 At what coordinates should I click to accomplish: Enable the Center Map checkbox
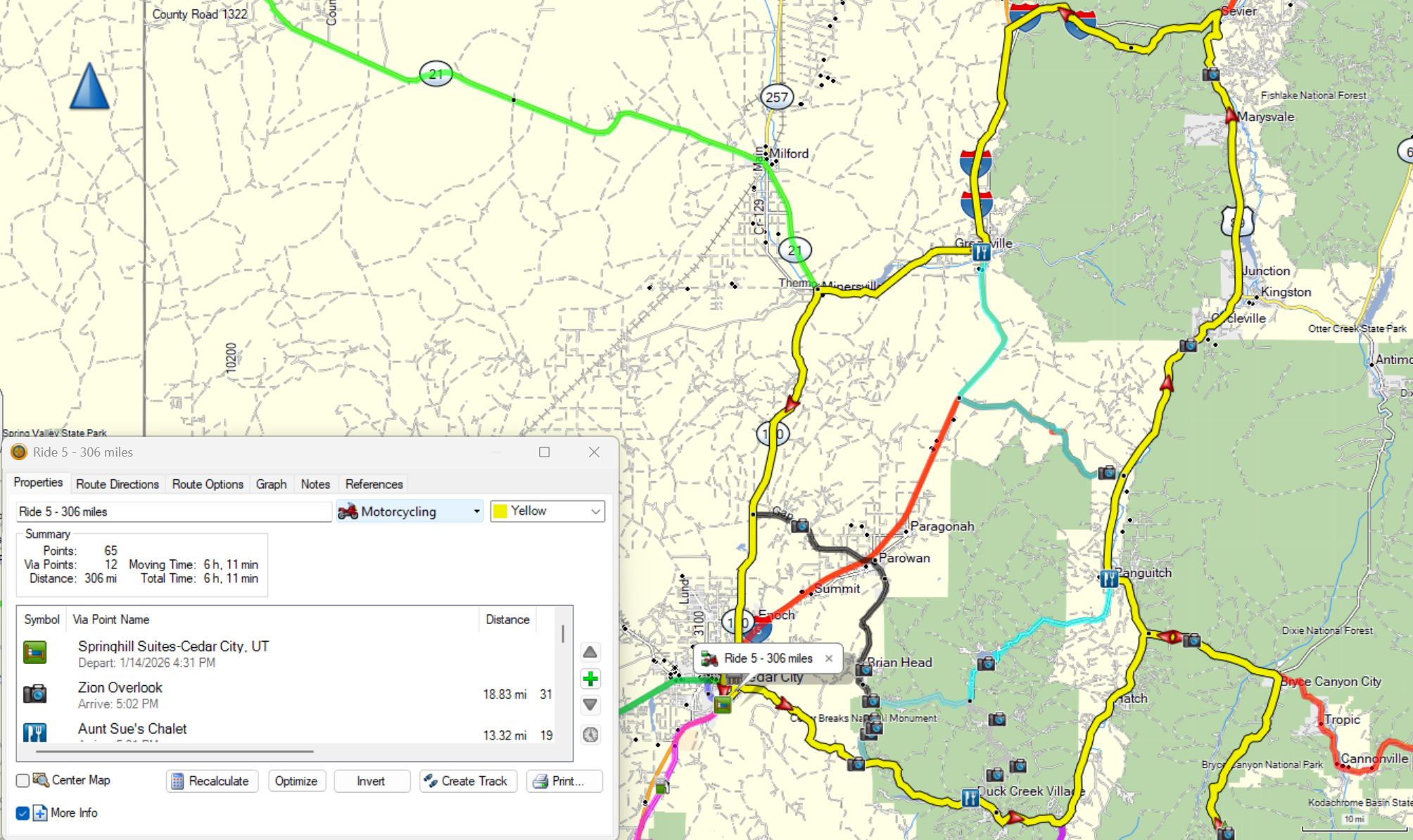23,780
